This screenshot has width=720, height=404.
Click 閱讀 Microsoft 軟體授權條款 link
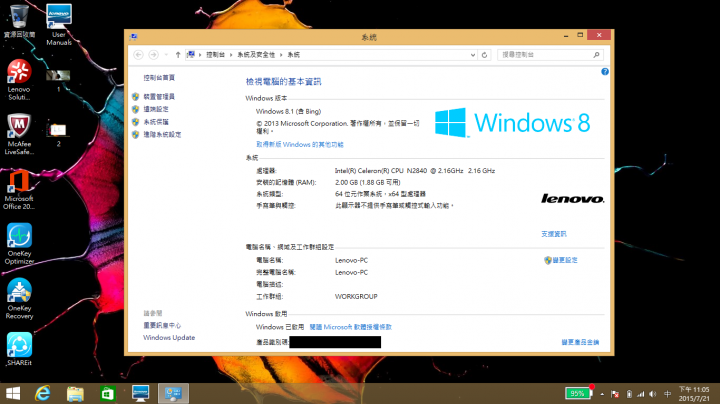(350, 327)
